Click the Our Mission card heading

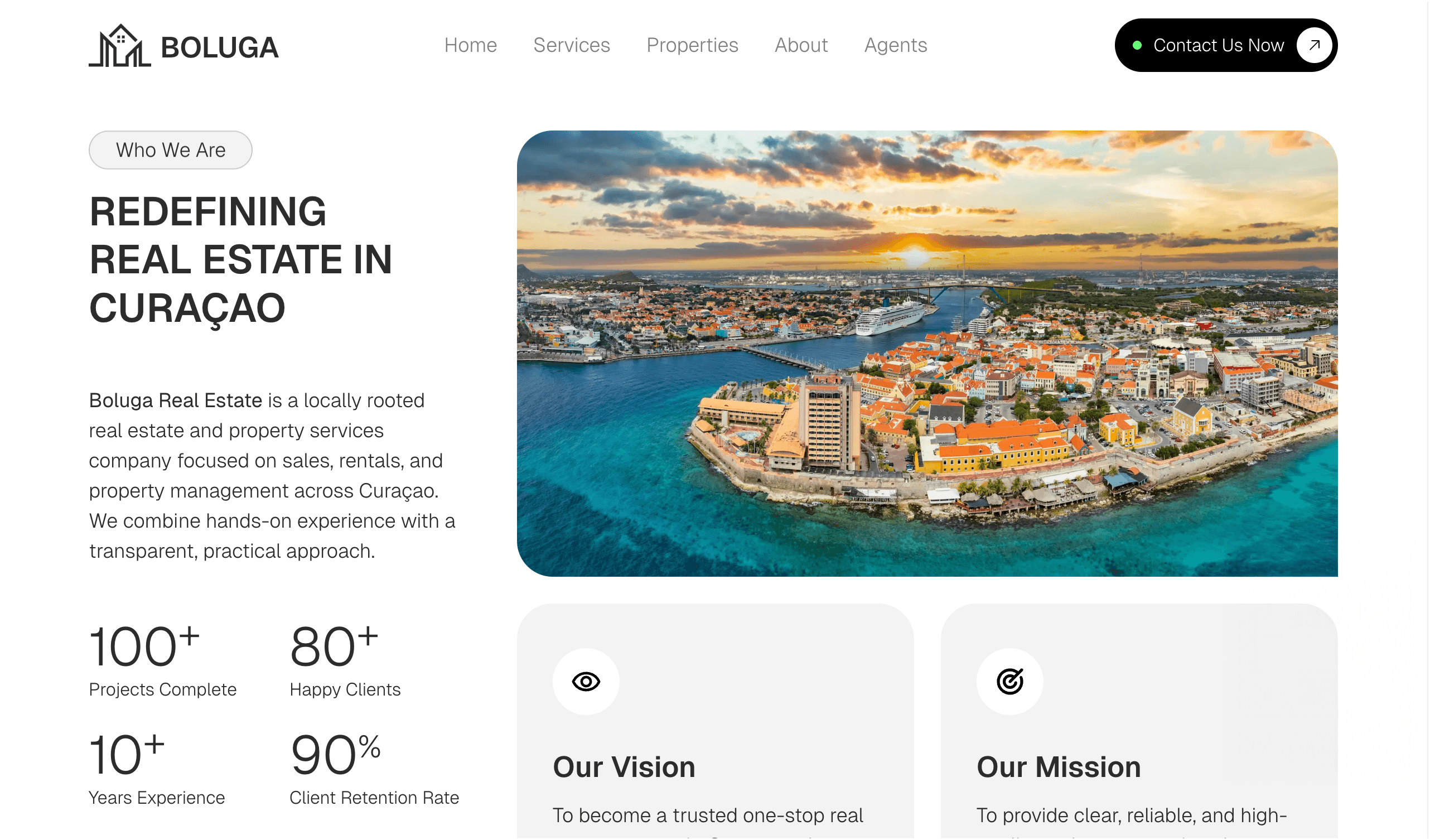coord(1060,768)
